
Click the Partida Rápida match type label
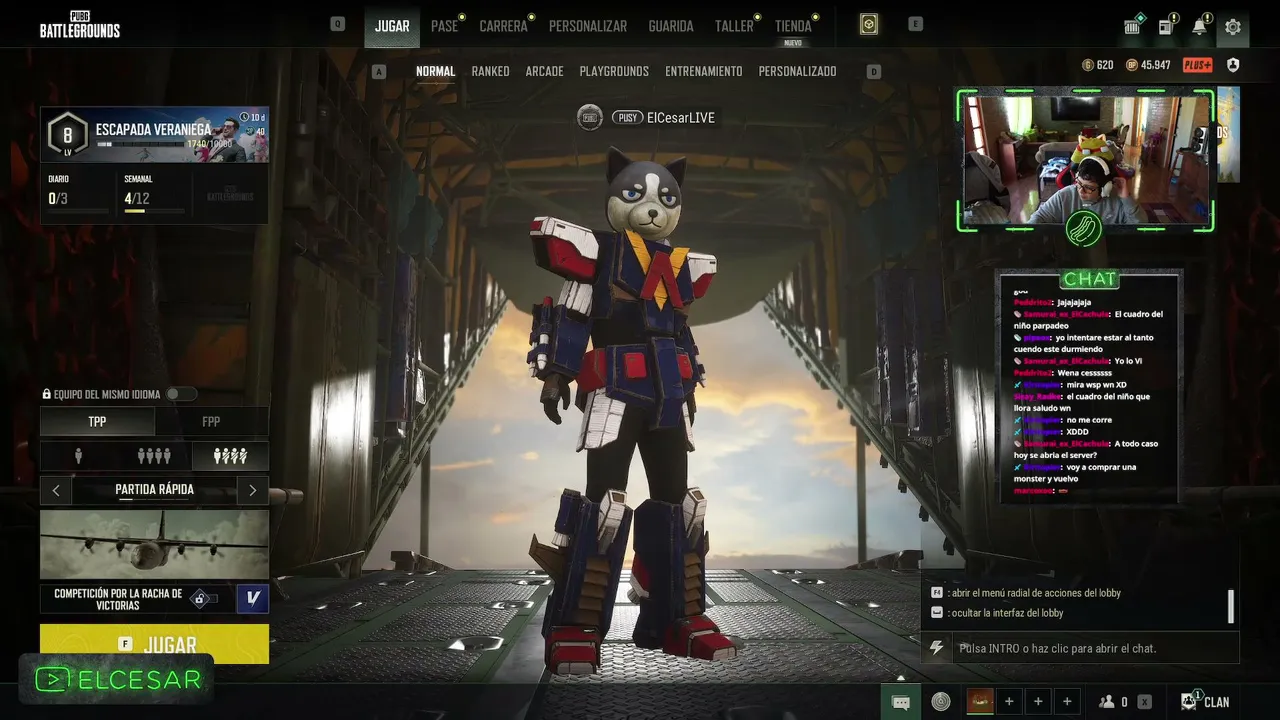pos(154,490)
